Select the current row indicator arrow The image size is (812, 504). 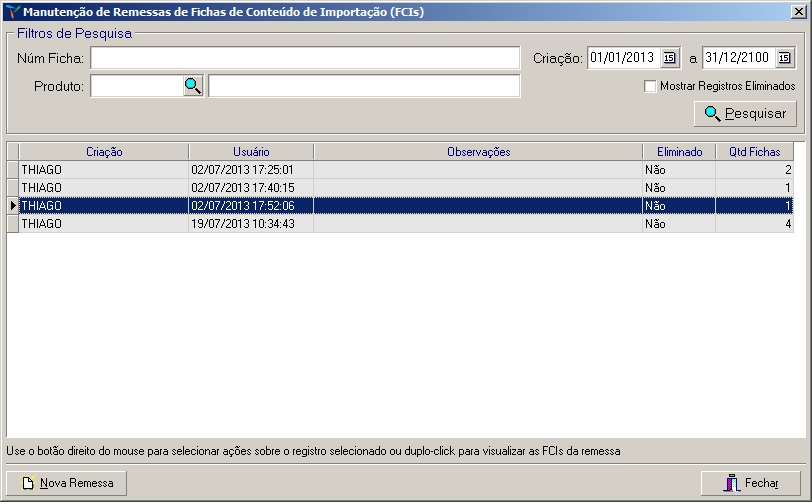(x=13, y=206)
